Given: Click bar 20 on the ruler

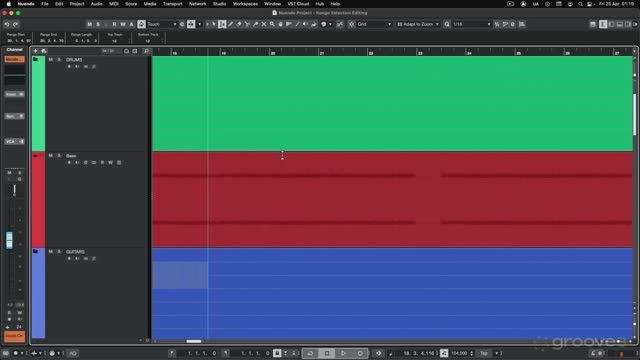Looking at the screenshot, I should coord(273,53).
